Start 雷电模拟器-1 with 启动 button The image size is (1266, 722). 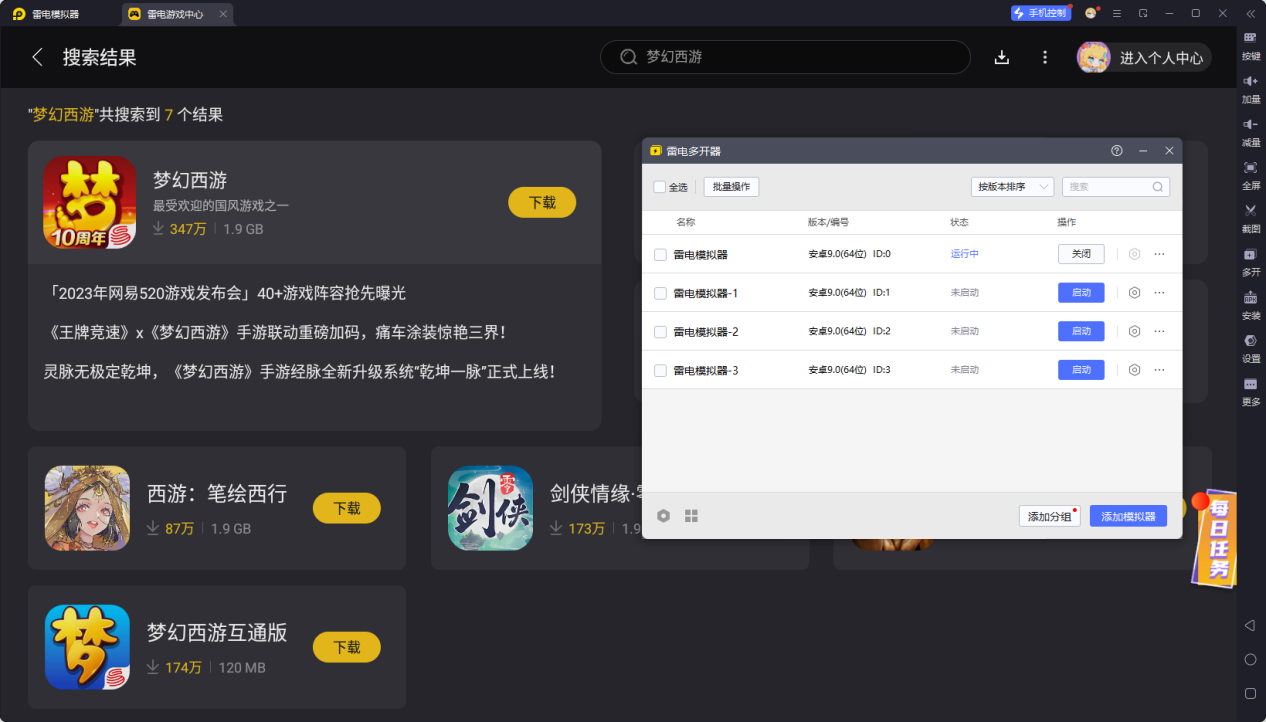(1081, 293)
